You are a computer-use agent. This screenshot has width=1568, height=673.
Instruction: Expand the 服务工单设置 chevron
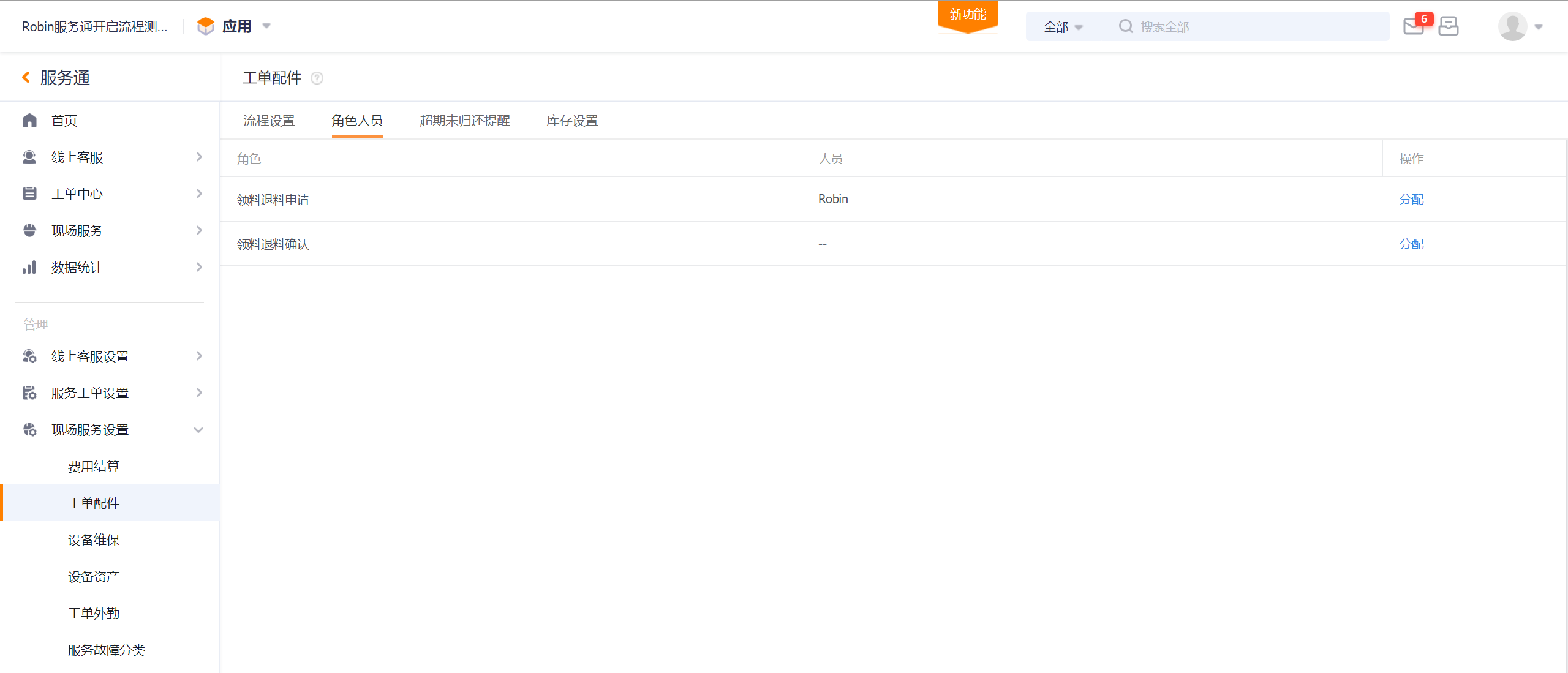point(199,393)
